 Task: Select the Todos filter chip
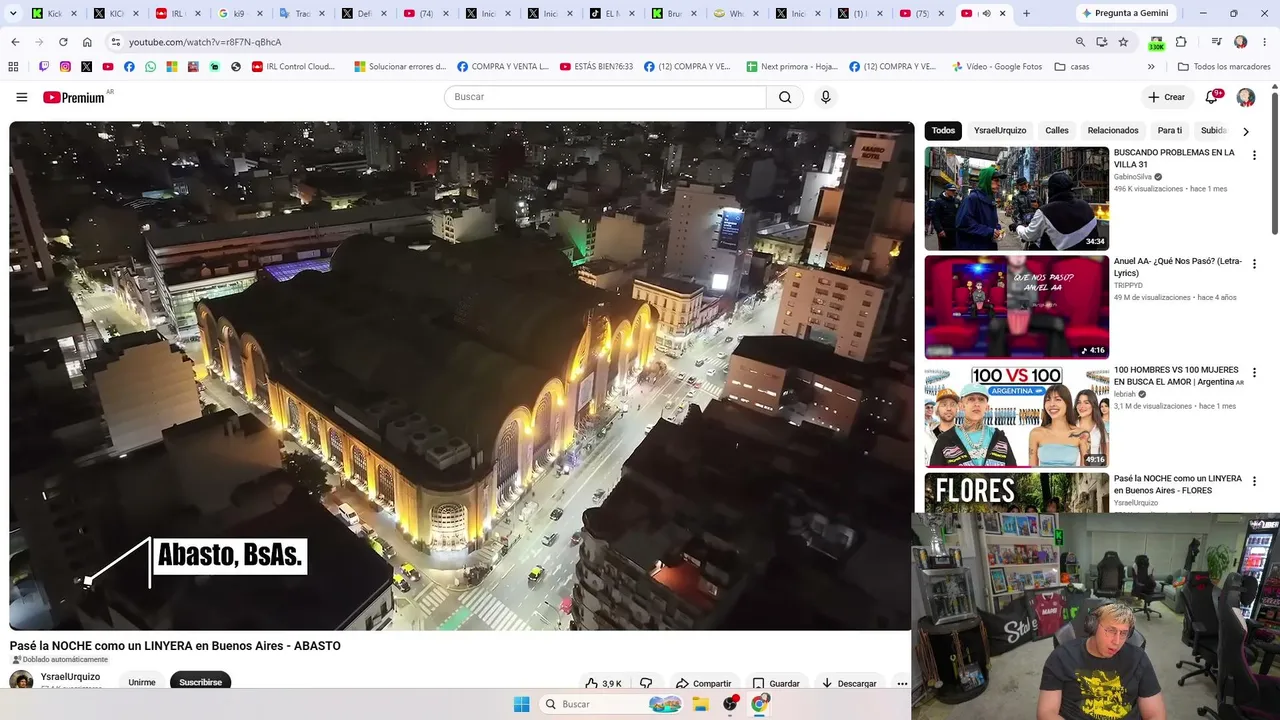pos(943,131)
